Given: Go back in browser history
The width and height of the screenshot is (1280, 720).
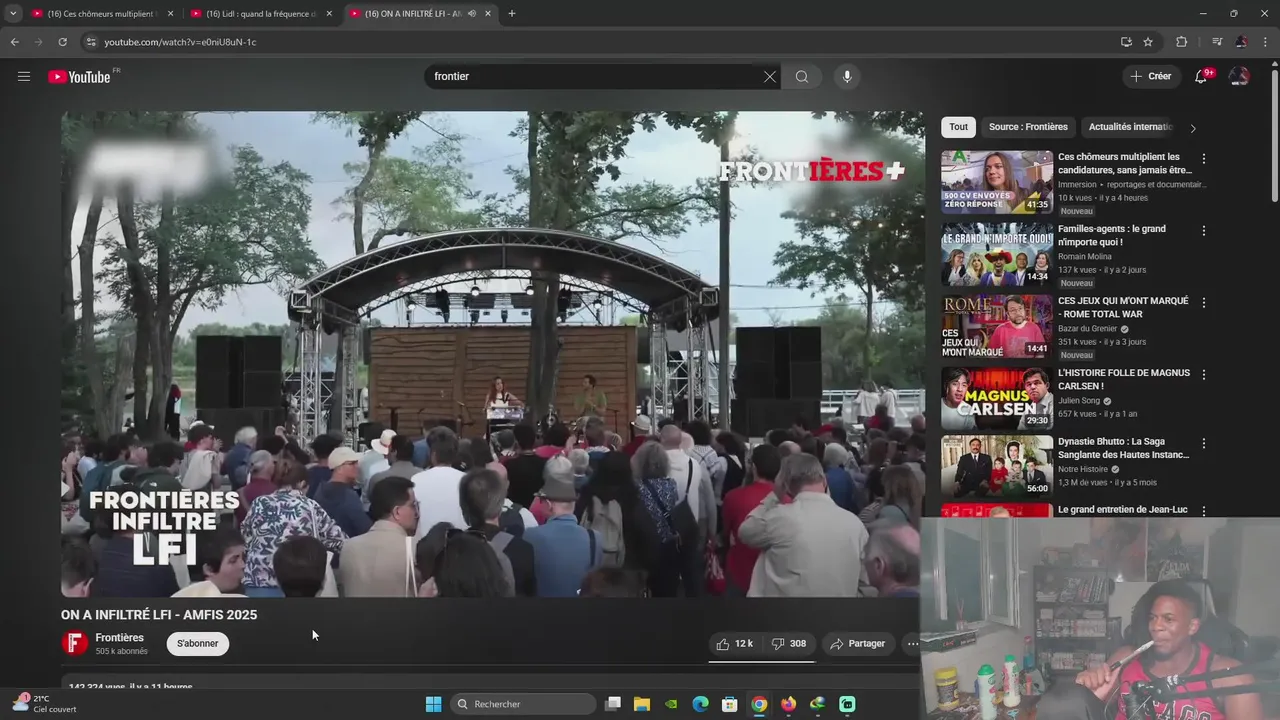Looking at the screenshot, I should coord(14,42).
